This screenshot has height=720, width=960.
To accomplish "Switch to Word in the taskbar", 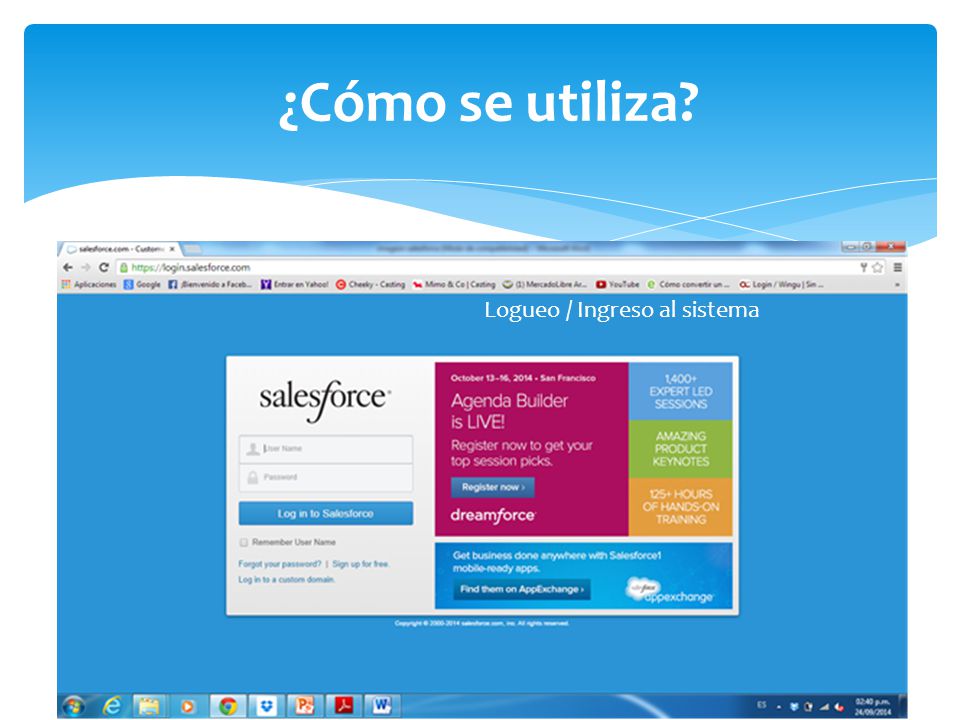I will tap(382, 707).
